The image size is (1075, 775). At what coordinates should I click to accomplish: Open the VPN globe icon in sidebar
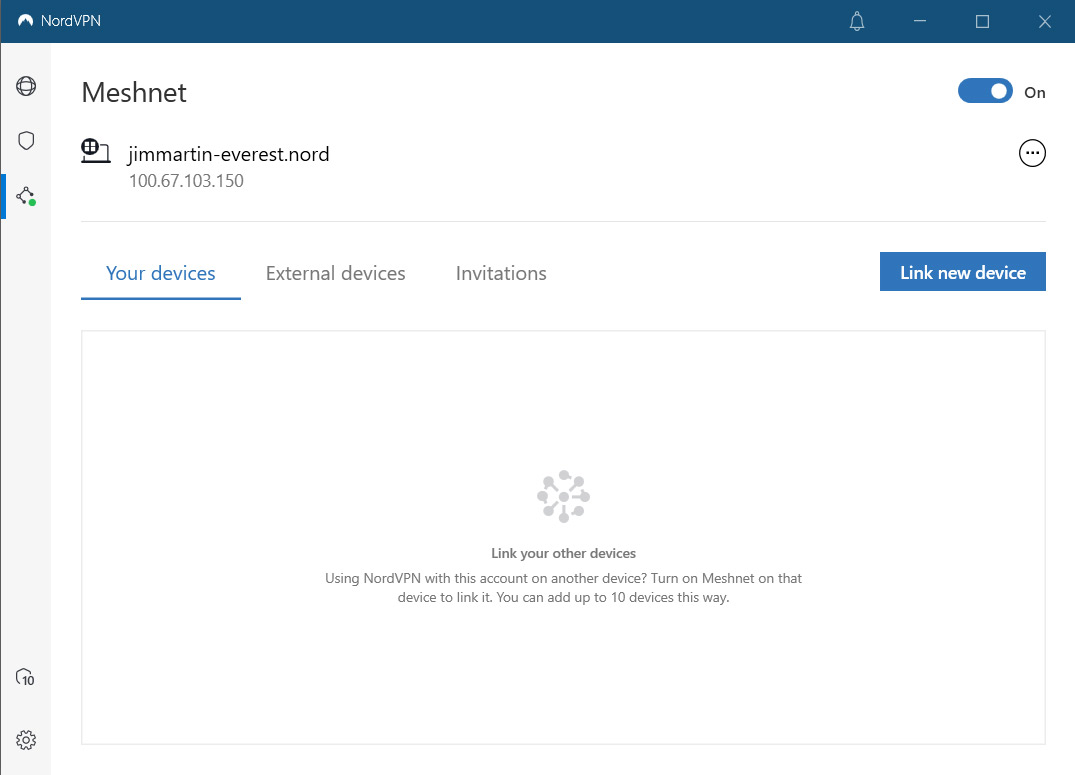[26, 86]
